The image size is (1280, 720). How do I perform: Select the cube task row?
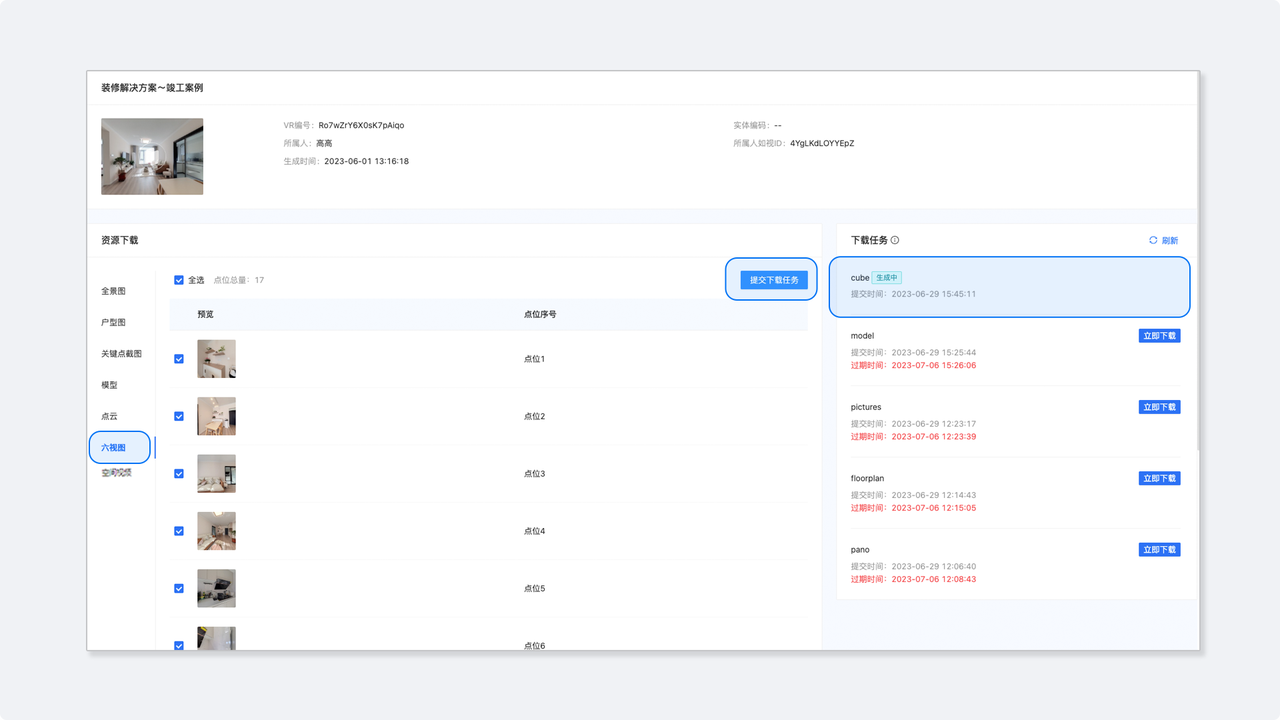click(1009, 286)
